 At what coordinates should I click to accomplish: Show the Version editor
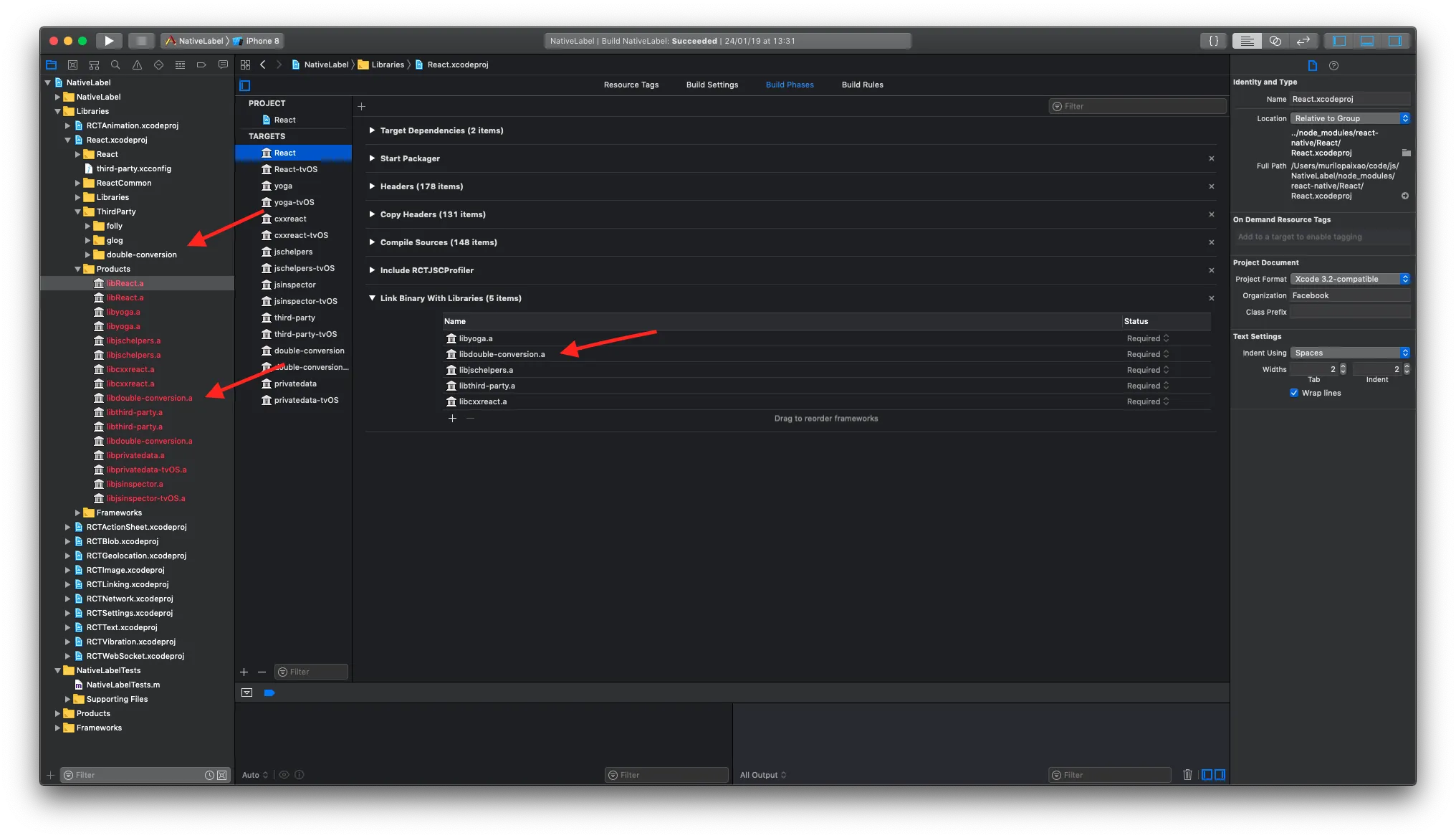pyautogui.click(x=1303, y=41)
